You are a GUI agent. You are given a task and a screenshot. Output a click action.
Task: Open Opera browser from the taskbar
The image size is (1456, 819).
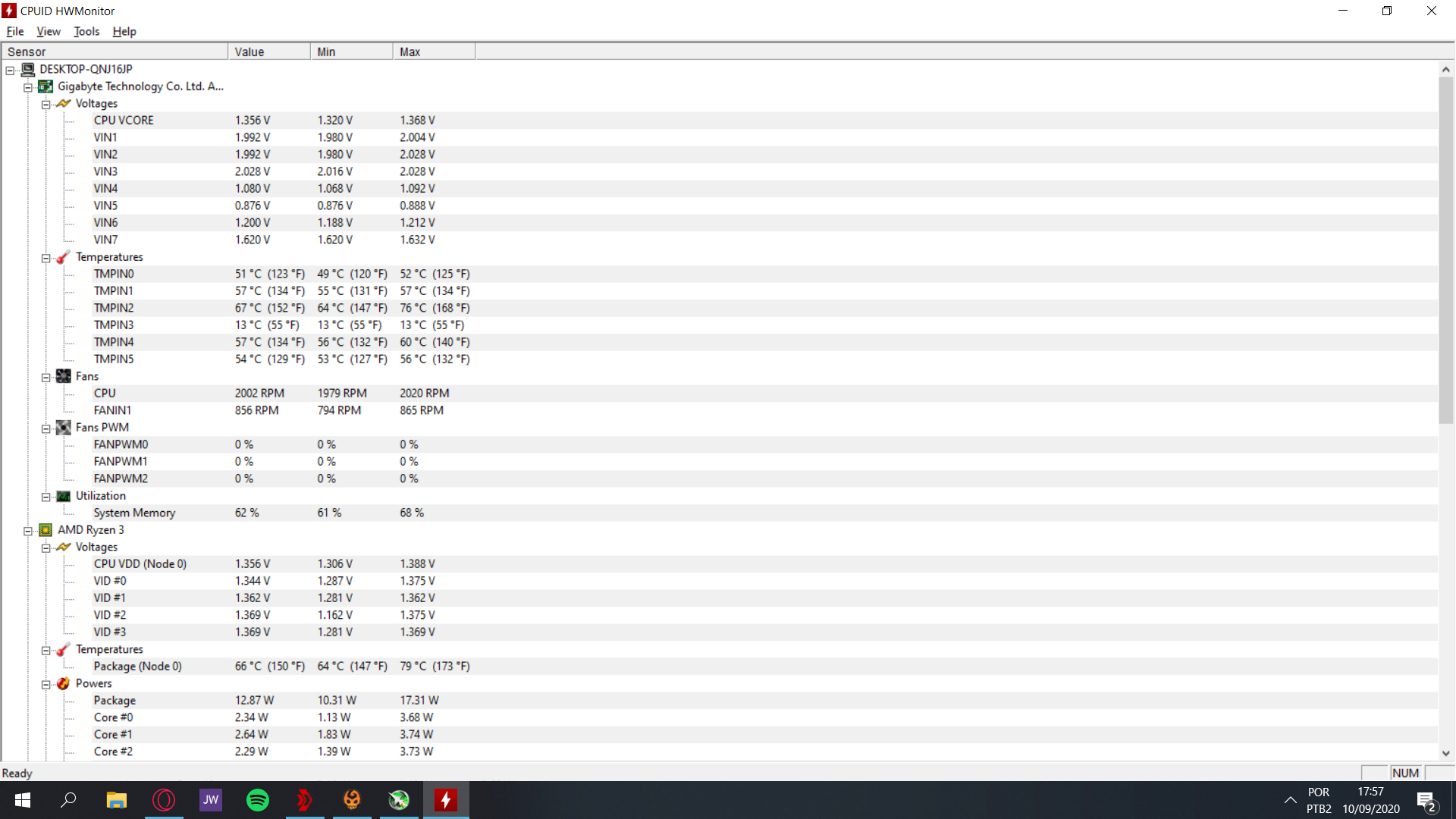(164, 800)
